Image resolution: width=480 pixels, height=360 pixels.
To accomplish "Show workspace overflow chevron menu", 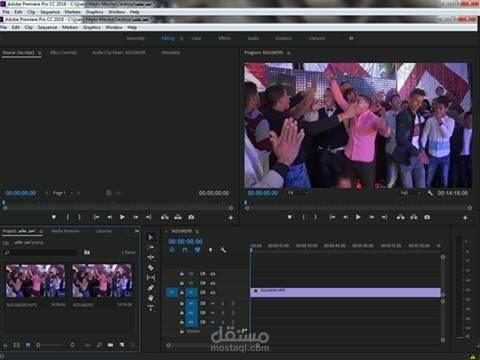I will pyautogui.click(x=351, y=38).
